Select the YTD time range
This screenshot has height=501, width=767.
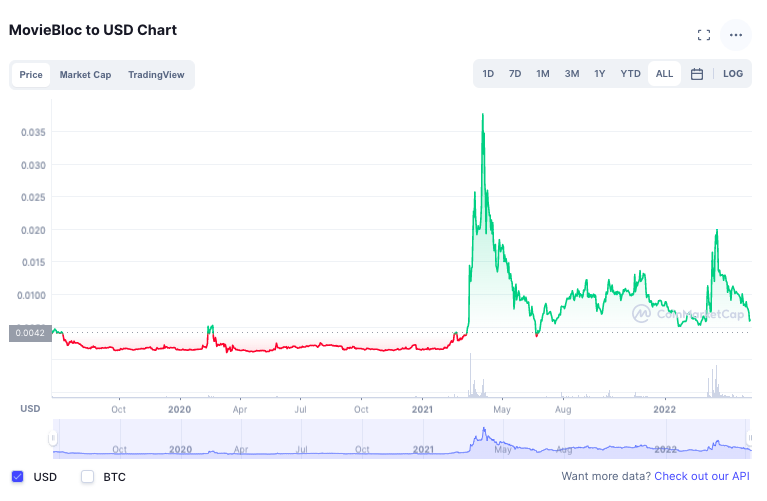[630, 74]
